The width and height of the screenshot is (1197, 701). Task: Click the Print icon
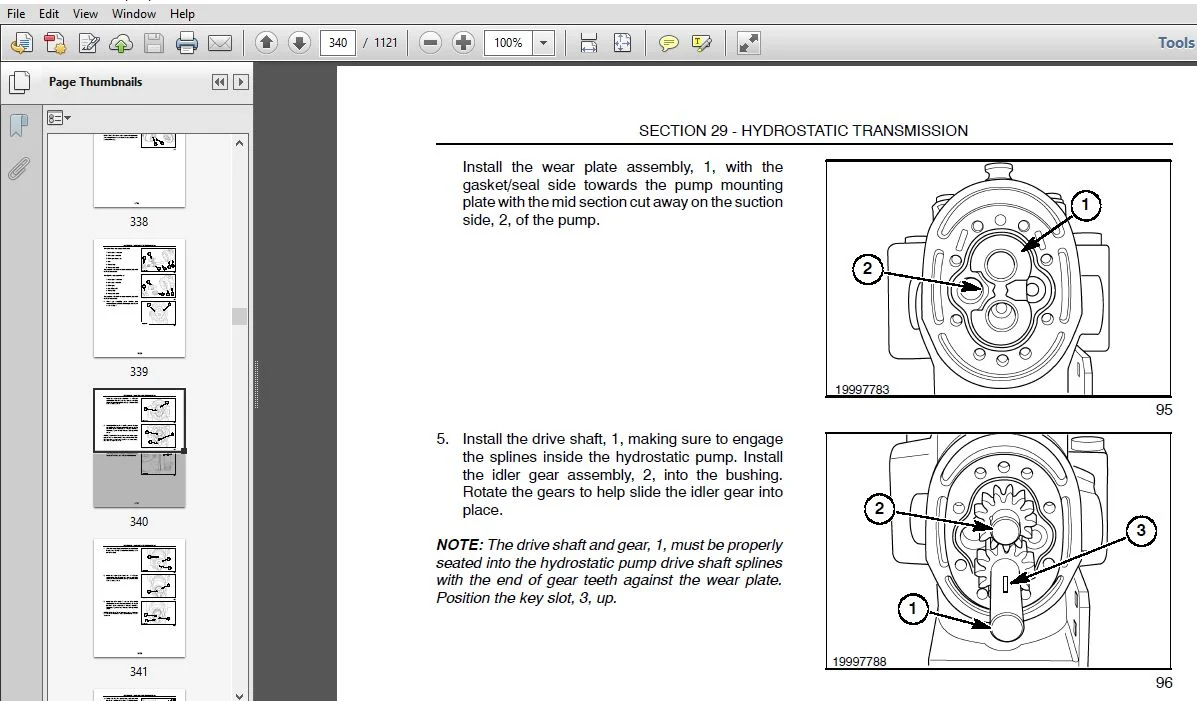coord(186,43)
